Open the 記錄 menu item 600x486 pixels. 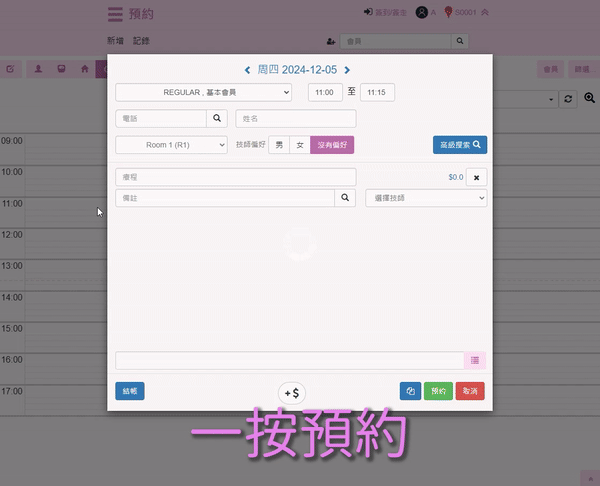click(x=141, y=41)
